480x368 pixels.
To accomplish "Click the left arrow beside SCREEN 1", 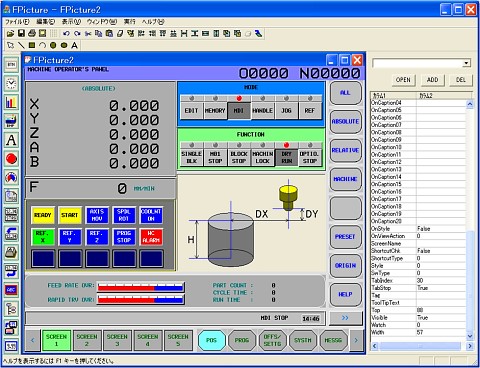I will 33,340.
